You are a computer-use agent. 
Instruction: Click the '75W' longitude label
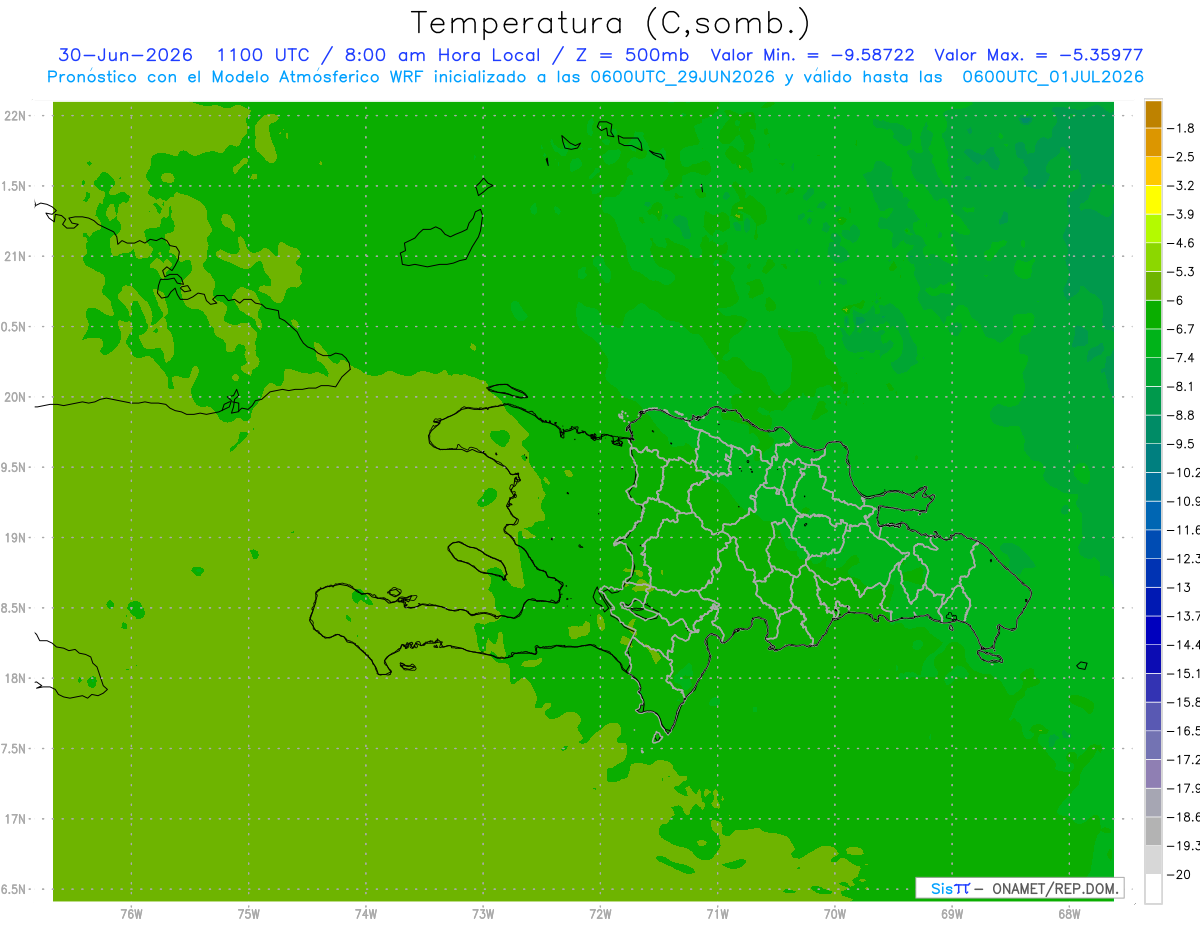click(249, 914)
